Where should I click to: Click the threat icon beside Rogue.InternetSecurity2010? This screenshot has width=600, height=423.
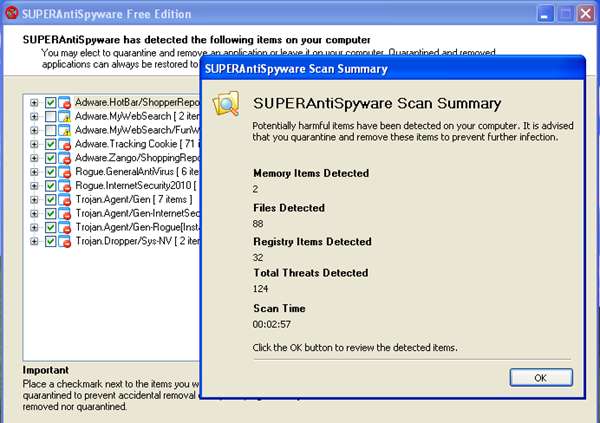(x=65, y=186)
